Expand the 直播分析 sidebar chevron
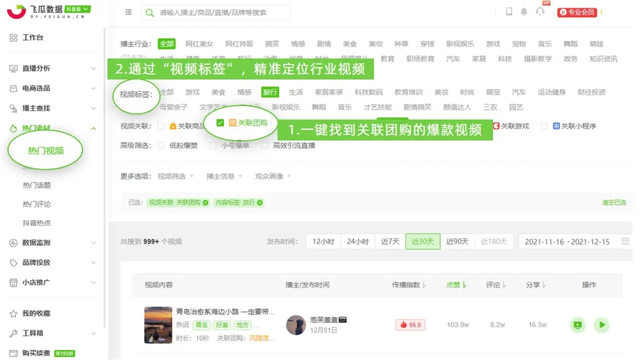640x360 pixels. pos(93,68)
